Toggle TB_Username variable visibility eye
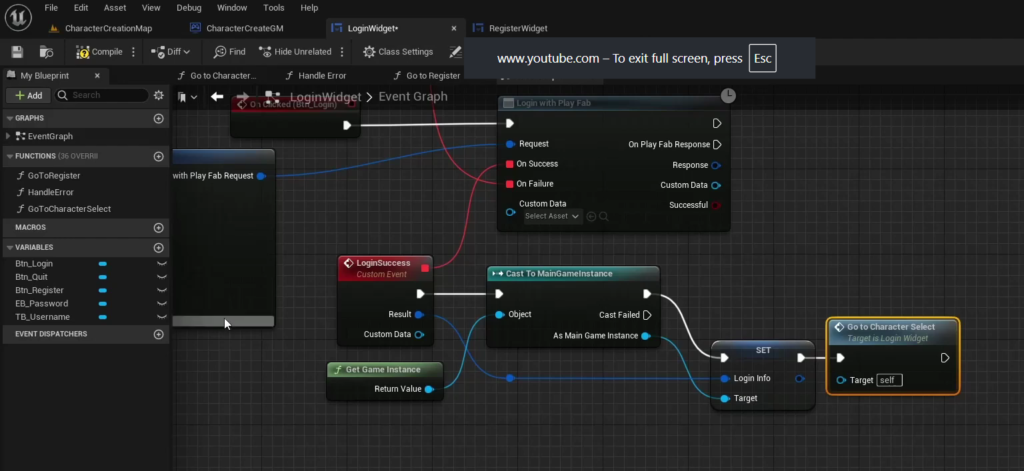The height and width of the screenshot is (471, 1024). tap(161, 317)
